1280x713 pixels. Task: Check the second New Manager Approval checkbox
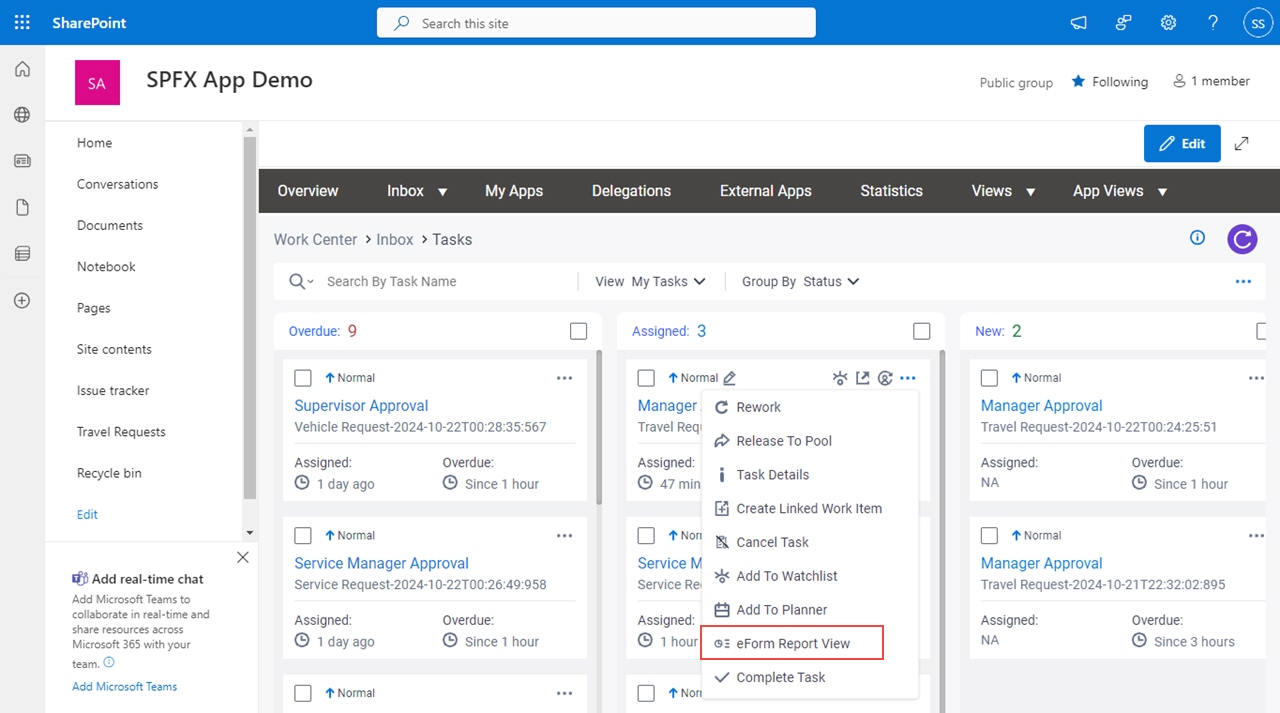(x=989, y=536)
